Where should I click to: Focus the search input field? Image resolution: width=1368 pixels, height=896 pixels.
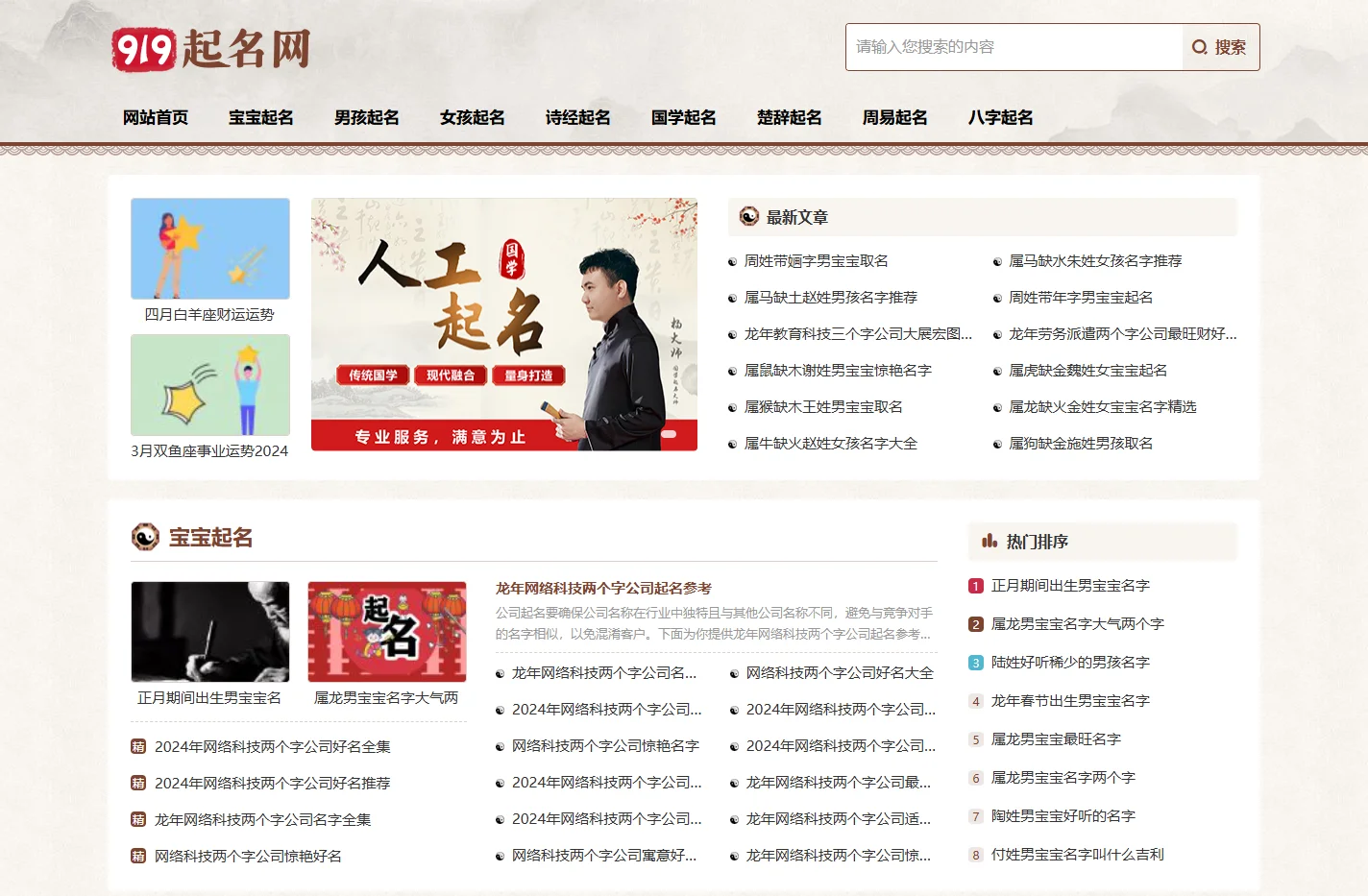(1014, 47)
